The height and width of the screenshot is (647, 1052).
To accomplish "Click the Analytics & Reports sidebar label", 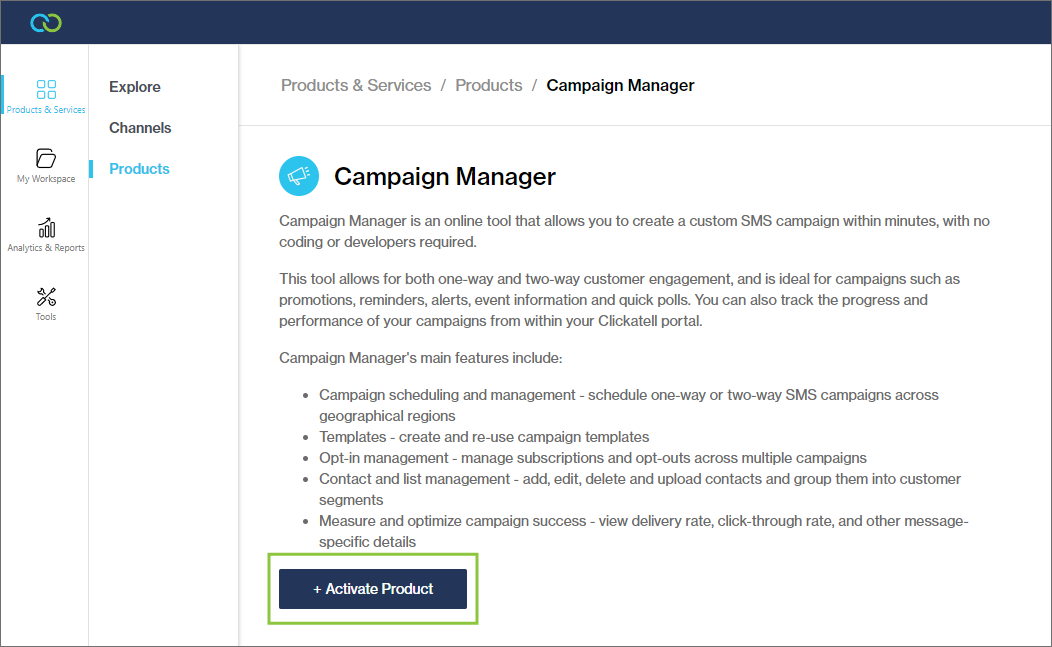I will click(x=46, y=248).
